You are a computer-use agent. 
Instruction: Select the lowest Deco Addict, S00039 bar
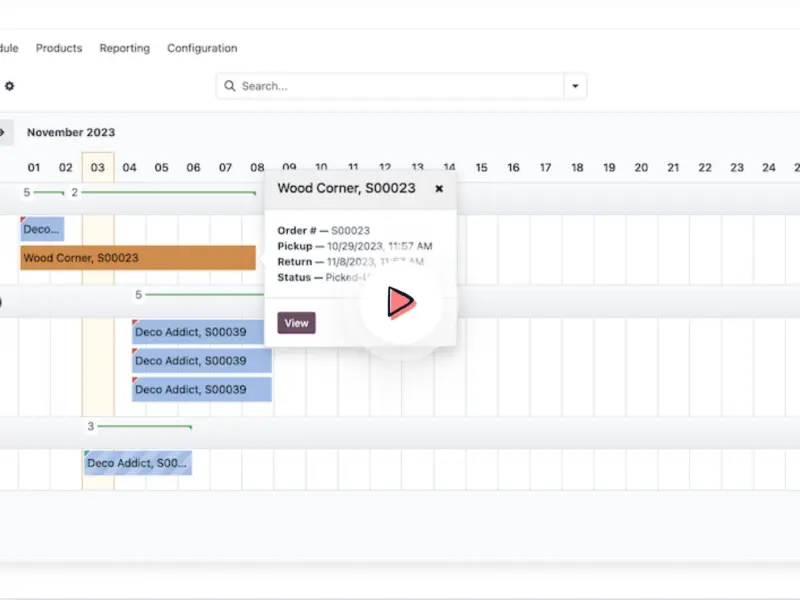point(201,390)
